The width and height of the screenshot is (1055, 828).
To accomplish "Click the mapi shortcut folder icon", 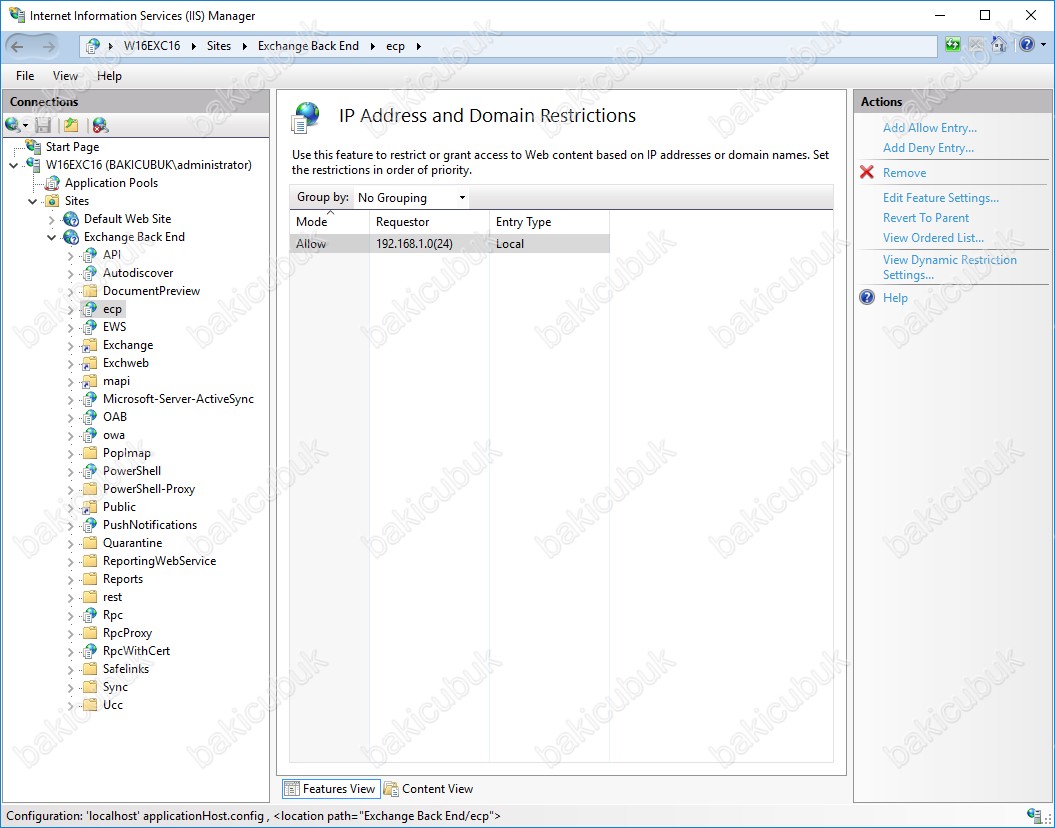I will click(x=89, y=381).
